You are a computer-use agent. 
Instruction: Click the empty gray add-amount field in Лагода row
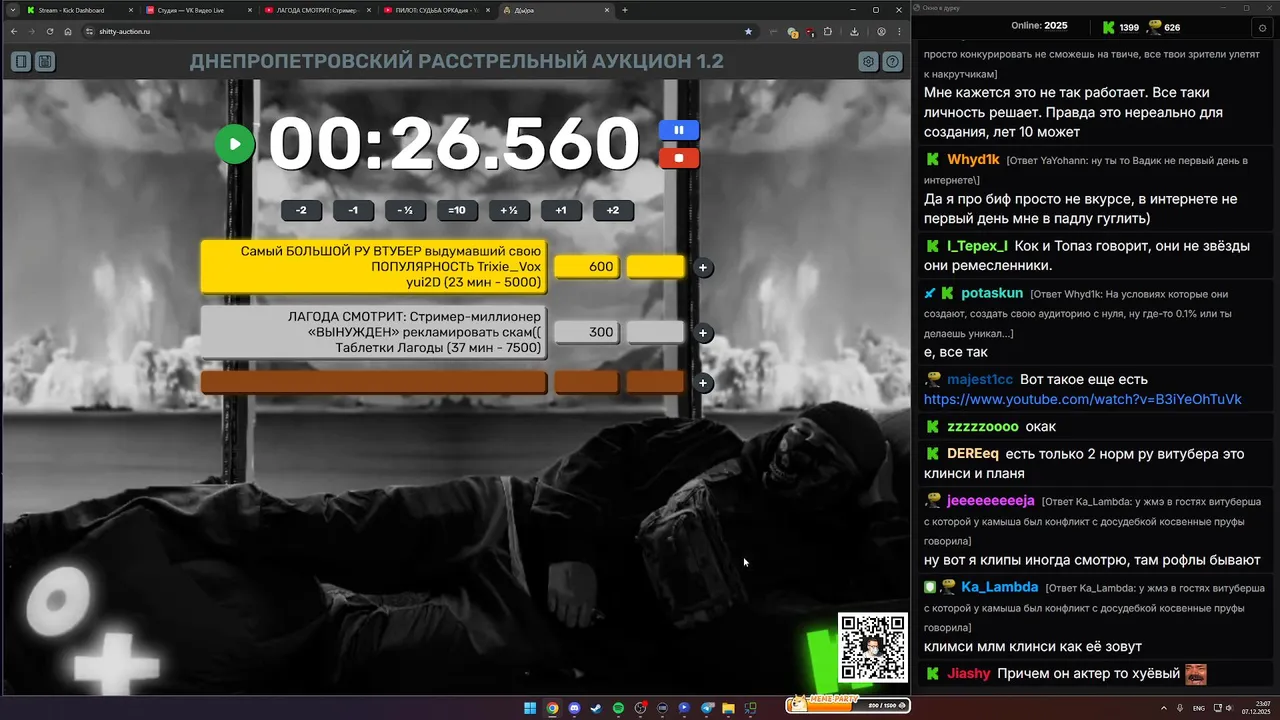(656, 333)
